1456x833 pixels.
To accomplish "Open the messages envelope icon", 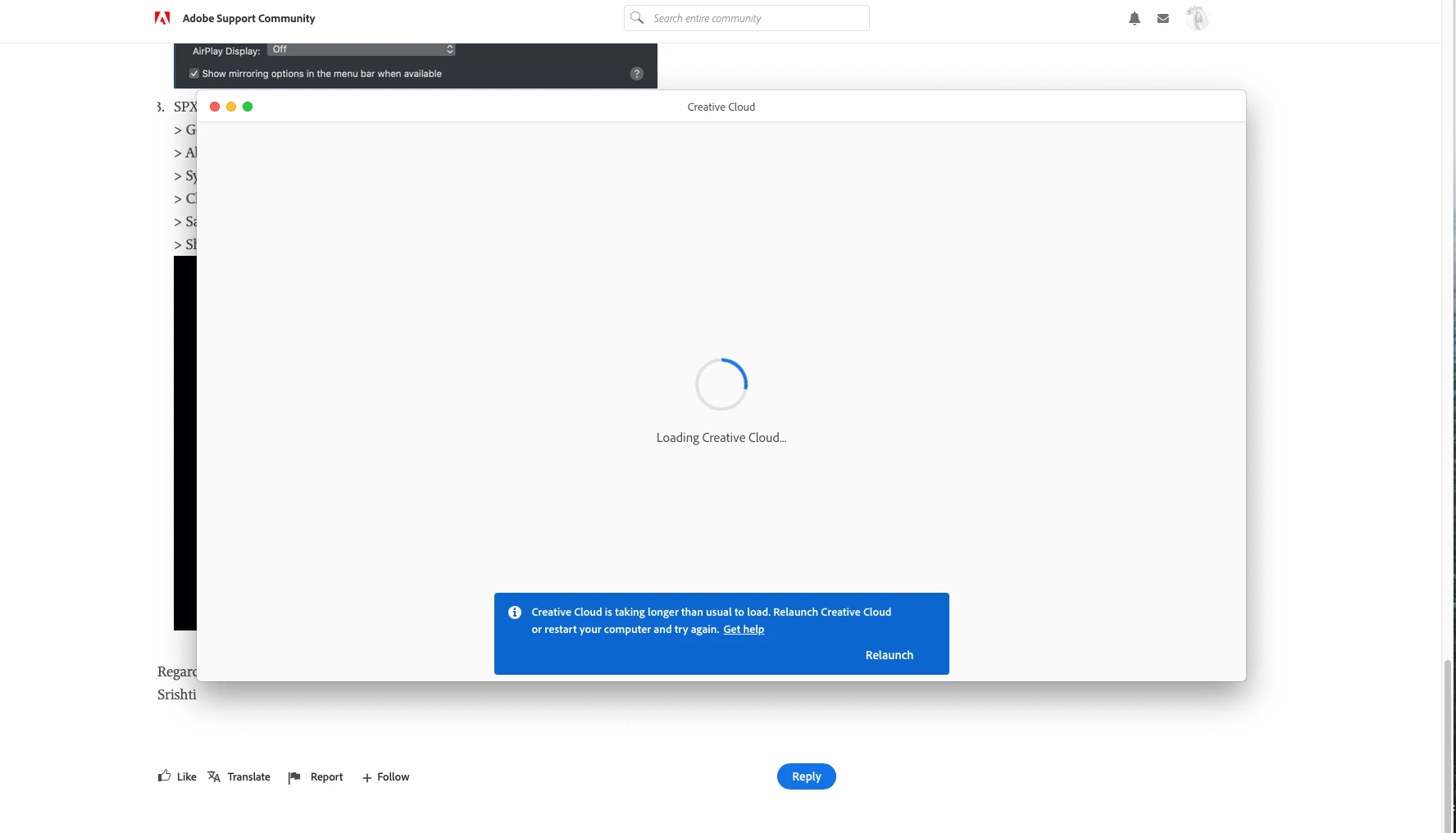I will pyautogui.click(x=1163, y=18).
